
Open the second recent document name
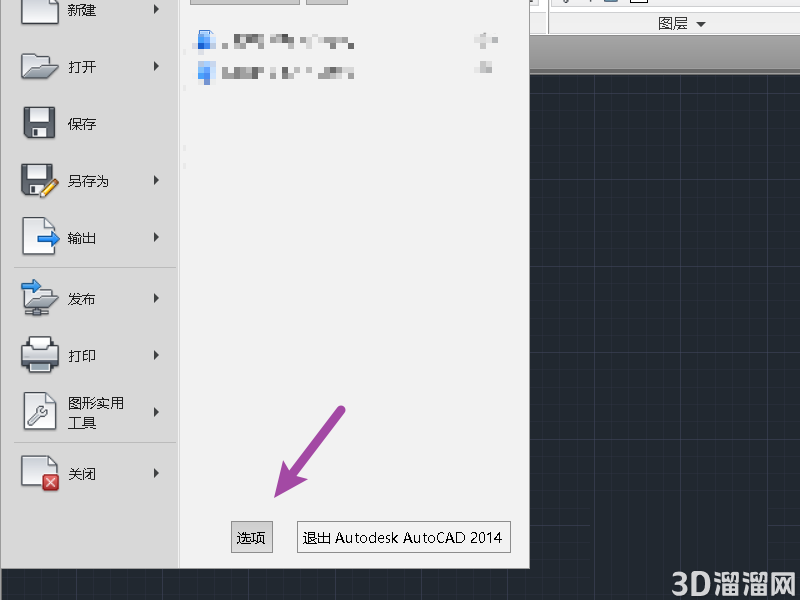288,72
